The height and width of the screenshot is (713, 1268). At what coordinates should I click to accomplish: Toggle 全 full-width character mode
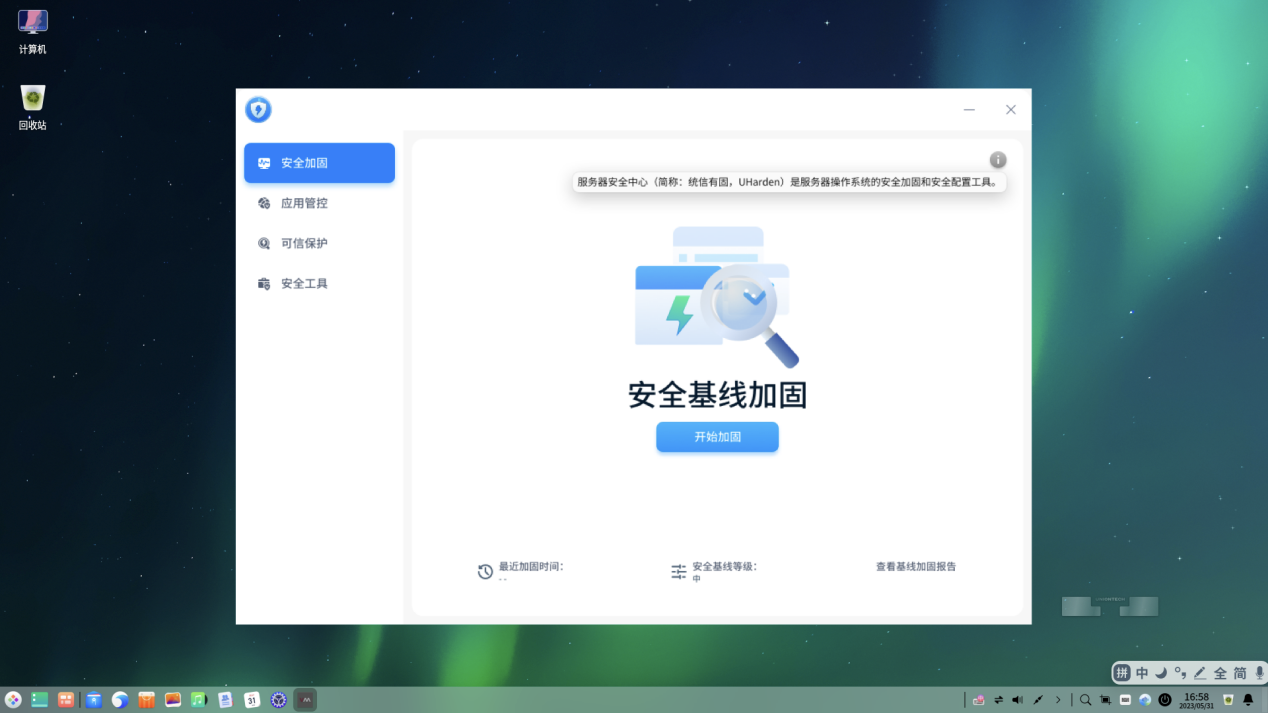(x=1220, y=673)
